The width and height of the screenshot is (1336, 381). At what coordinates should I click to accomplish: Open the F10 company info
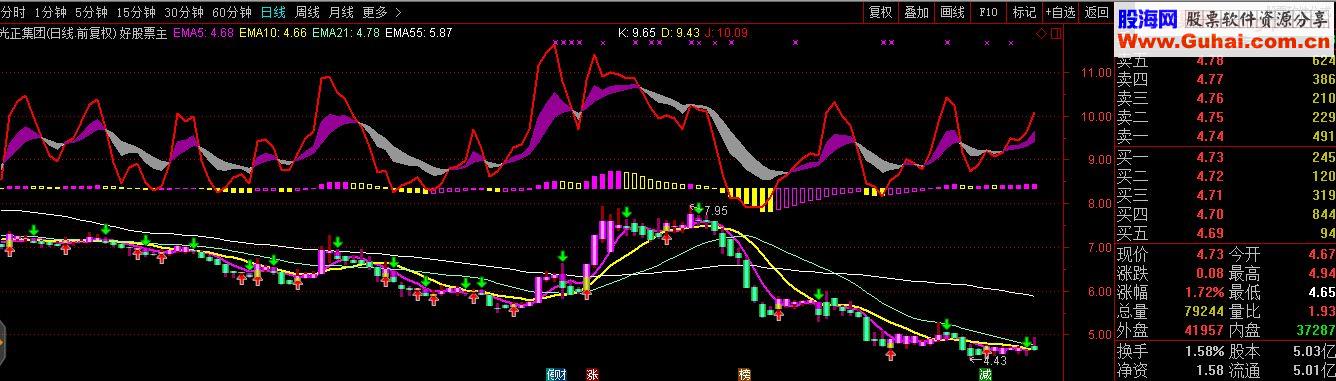pos(988,13)
